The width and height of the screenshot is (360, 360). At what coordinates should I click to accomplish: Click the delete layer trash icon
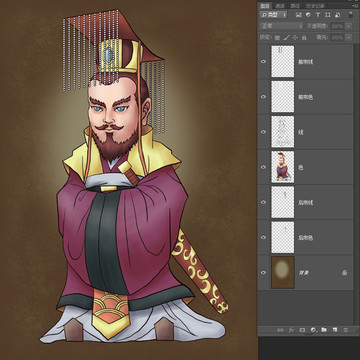coord(346,330)
